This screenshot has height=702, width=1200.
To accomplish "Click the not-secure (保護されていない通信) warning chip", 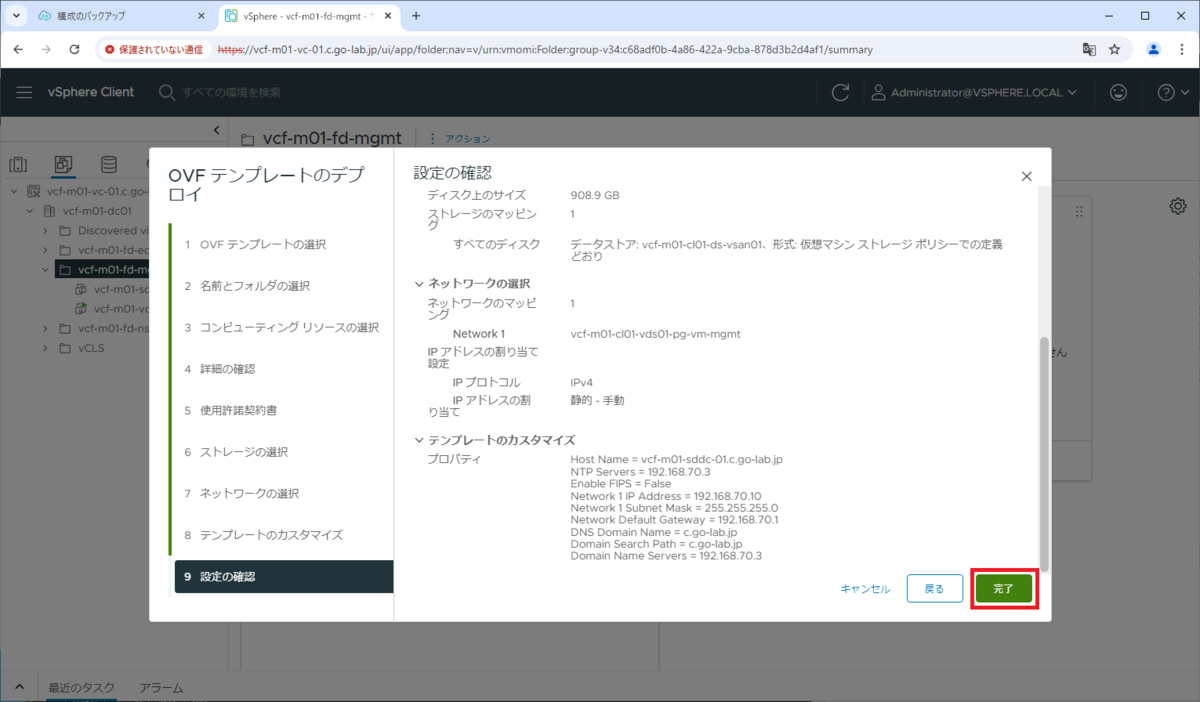I will point(154,49).
